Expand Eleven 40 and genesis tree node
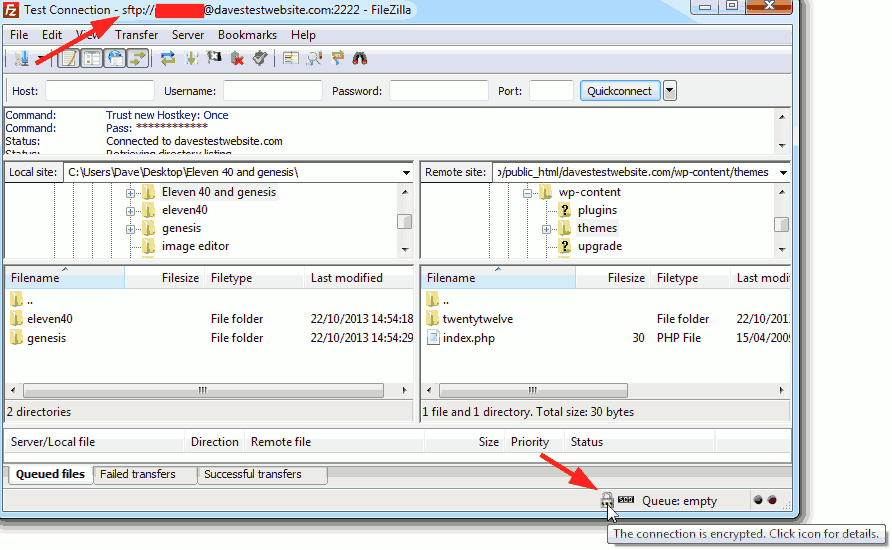The width and height of the screenshot is (892, 550). (x=130, y=193)
